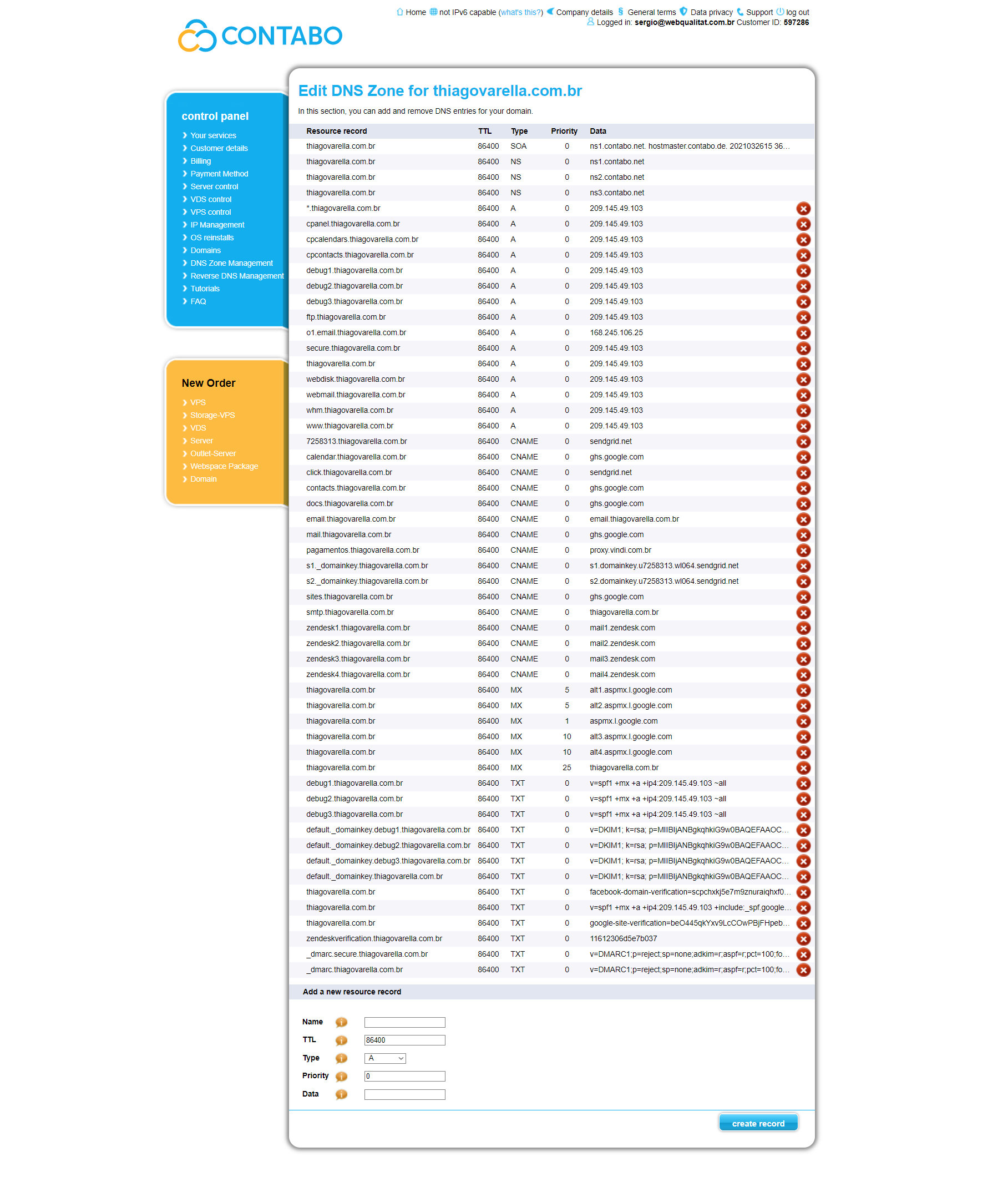Open the Support link

coord(759,12)
